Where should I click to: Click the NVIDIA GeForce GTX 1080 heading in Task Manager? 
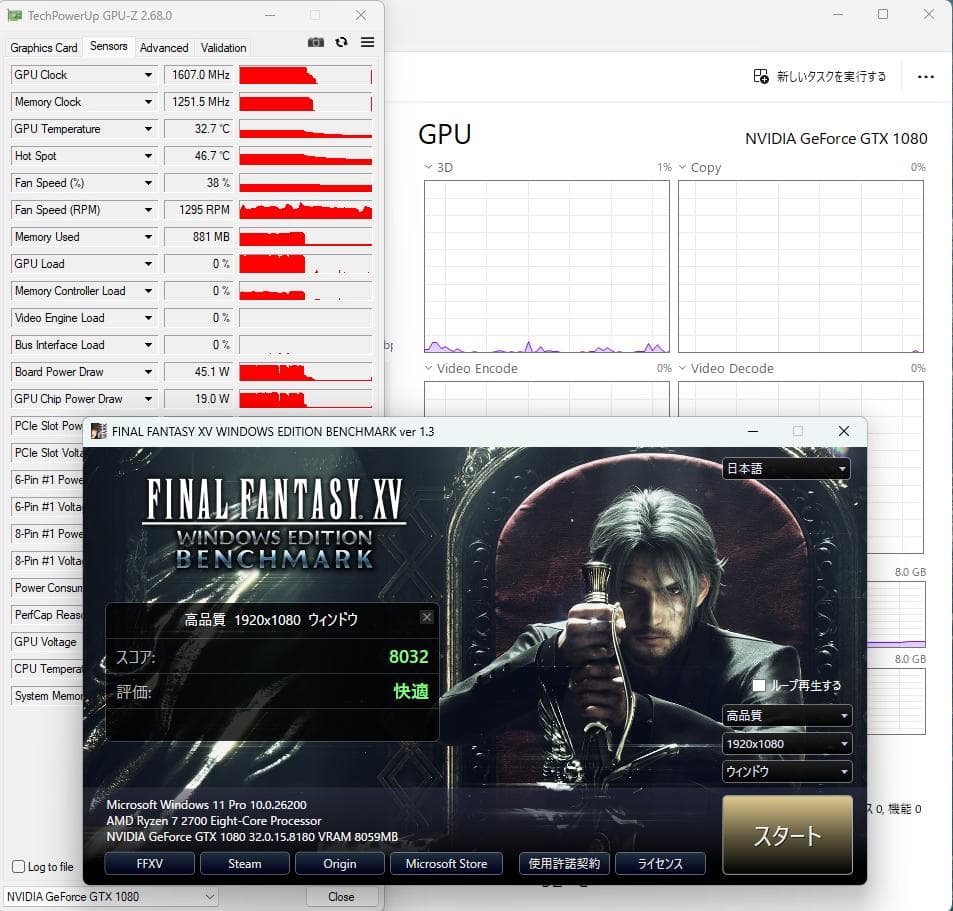tap(836, 139)
